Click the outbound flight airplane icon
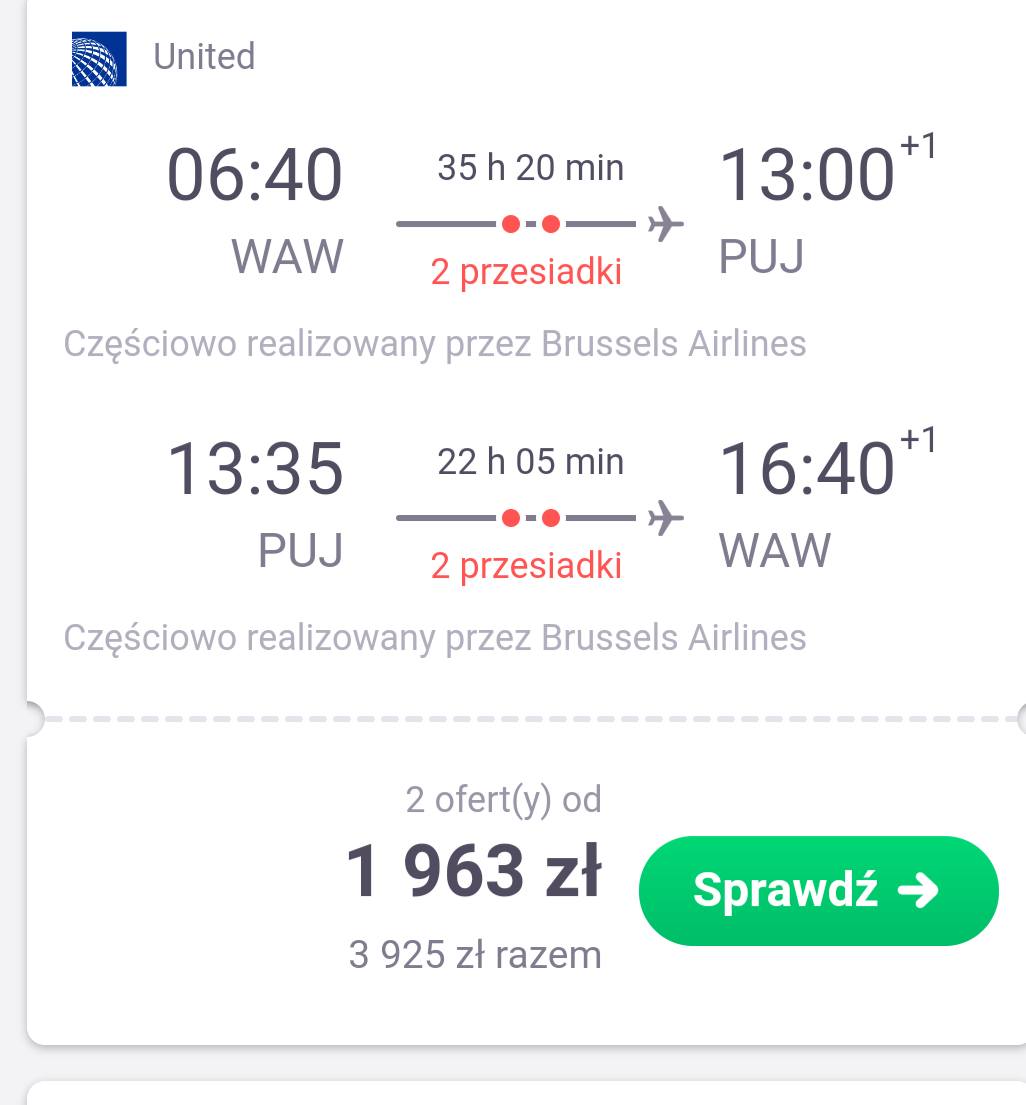 click(x=666, y=225)
